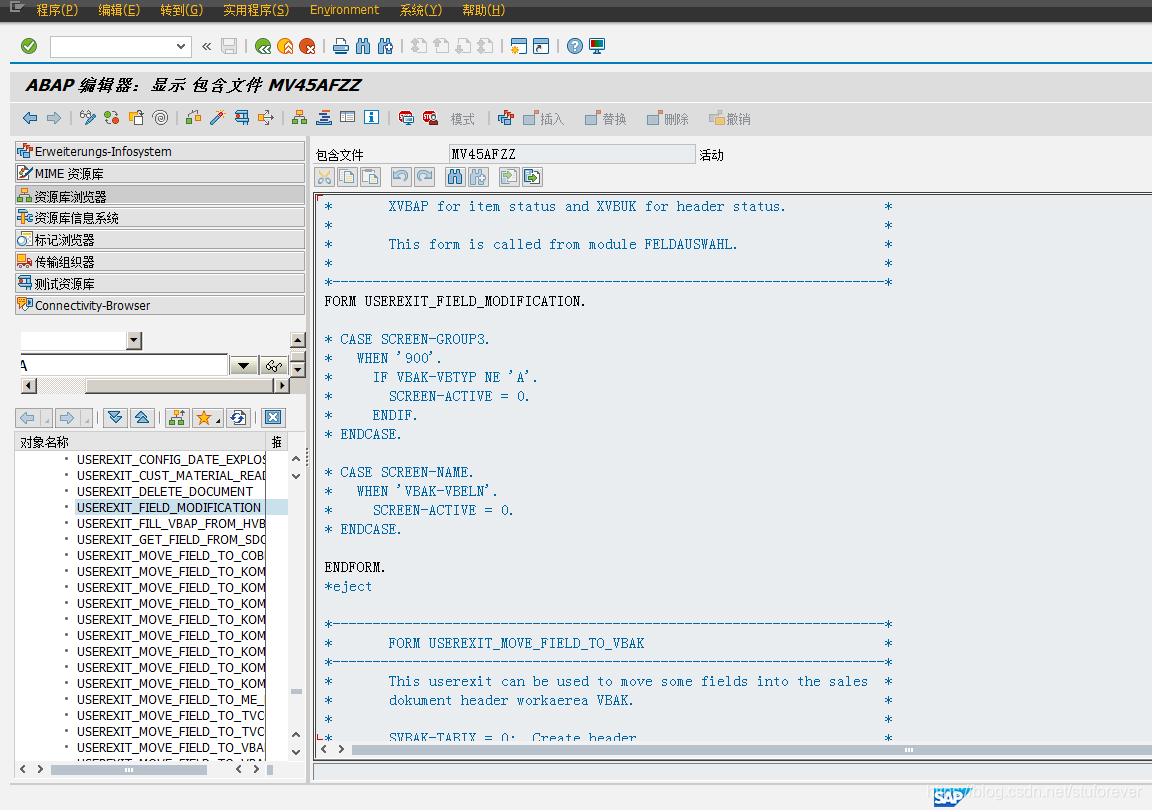Click the object tree horizontal scrollbar
Screen dimensions: 1152x810
(129, 770)
